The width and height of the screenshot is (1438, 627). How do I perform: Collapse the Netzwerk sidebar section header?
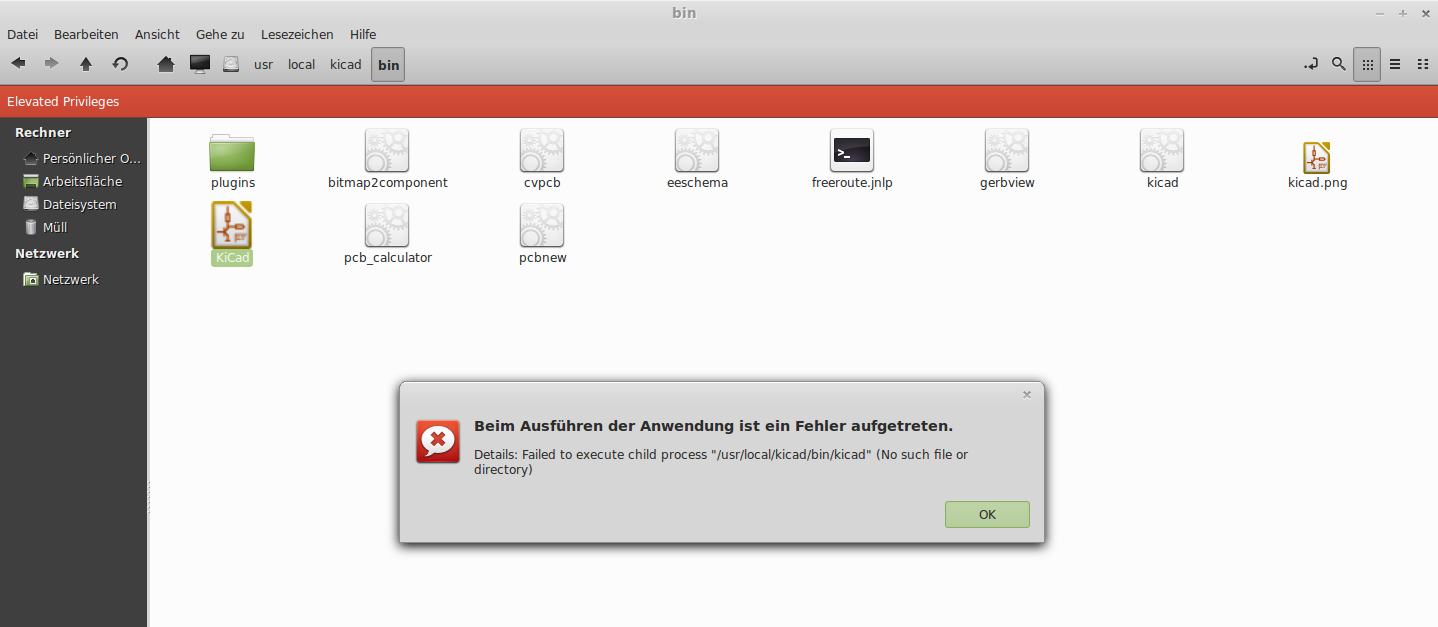coord(47,253)
